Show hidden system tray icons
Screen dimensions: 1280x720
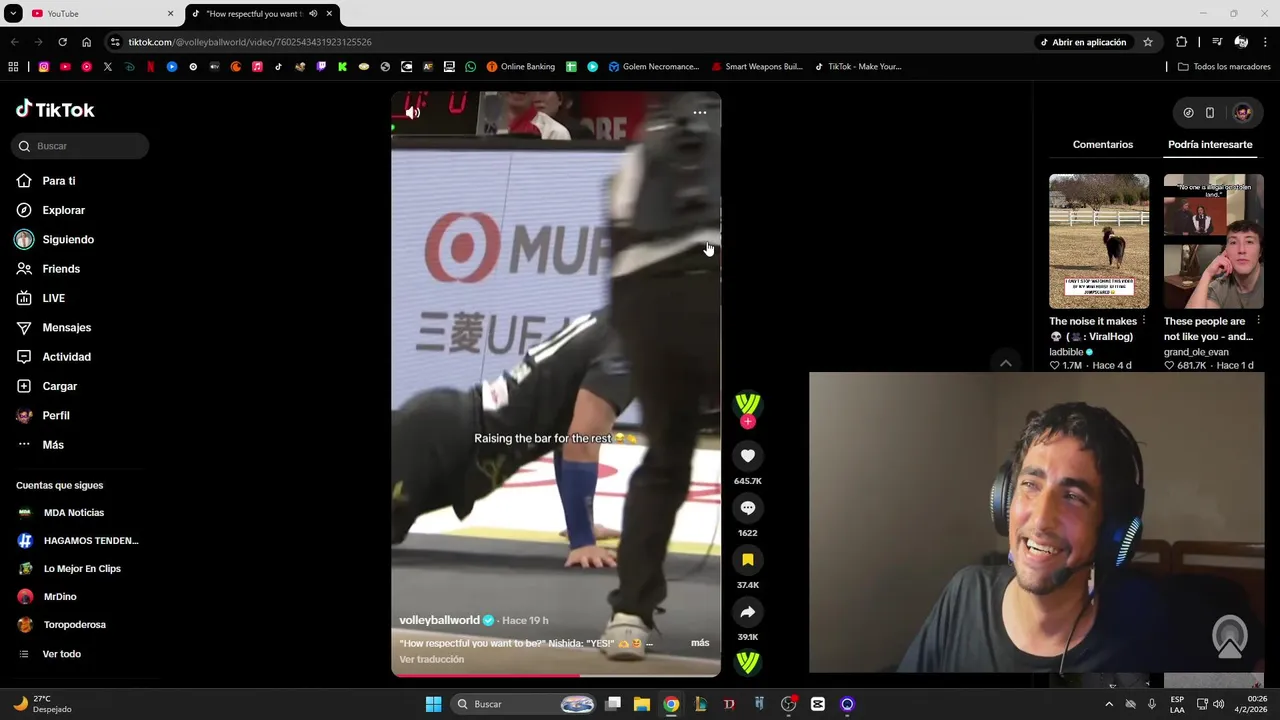(1108, 704)
